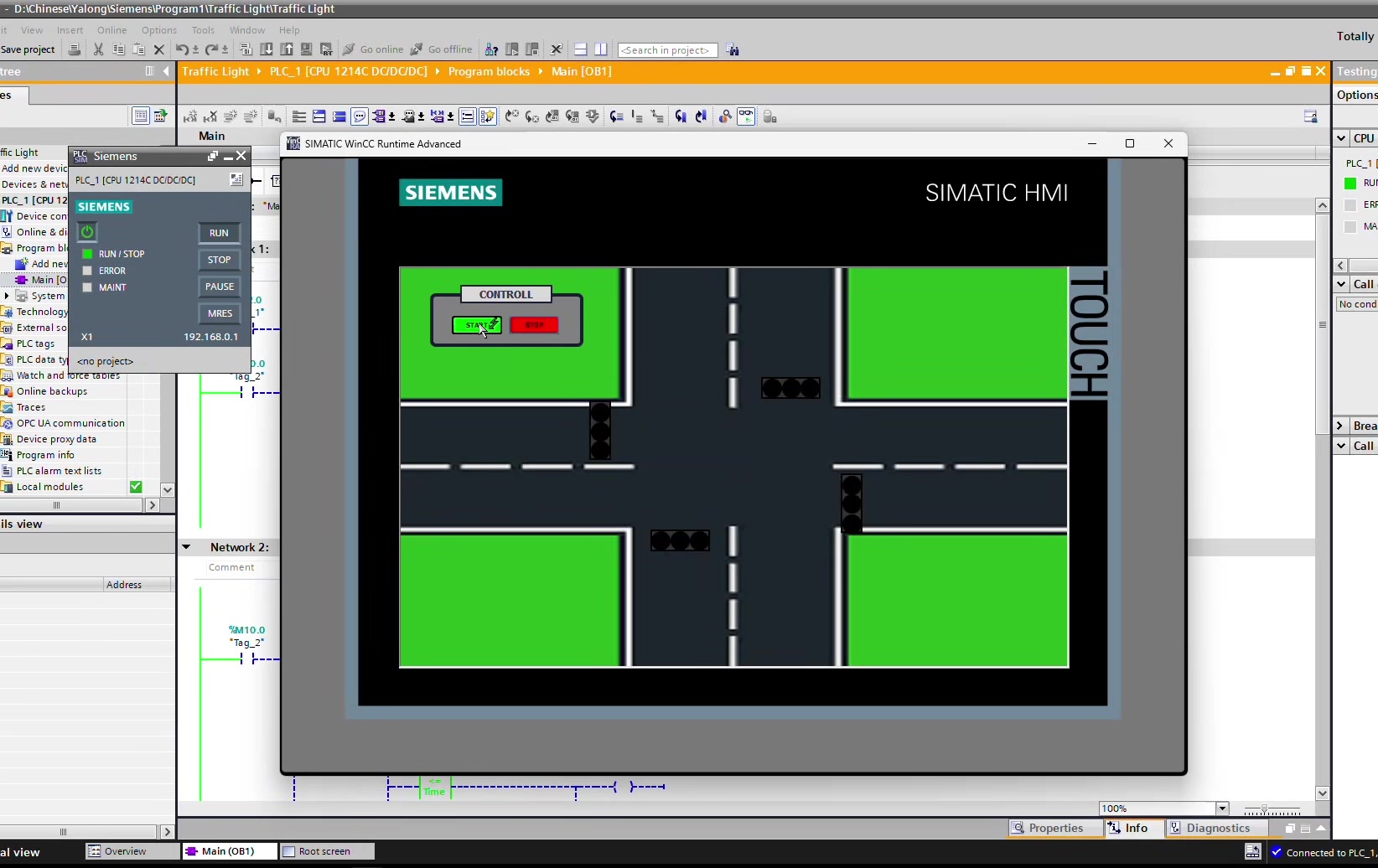This screenshot has height=868, width=1378.
Task: Click the Download to device icon
Action: (267, 49)
